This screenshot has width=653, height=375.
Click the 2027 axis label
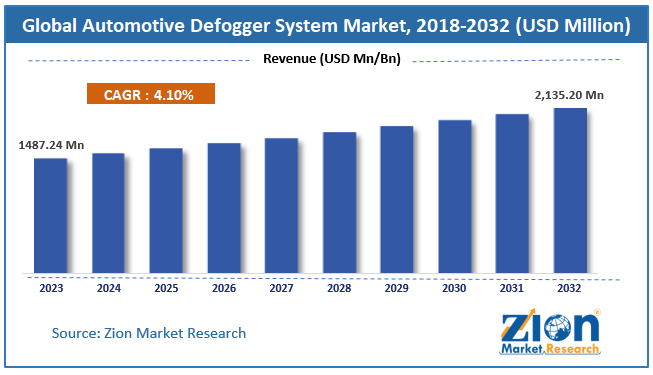(x=282, y=288)
